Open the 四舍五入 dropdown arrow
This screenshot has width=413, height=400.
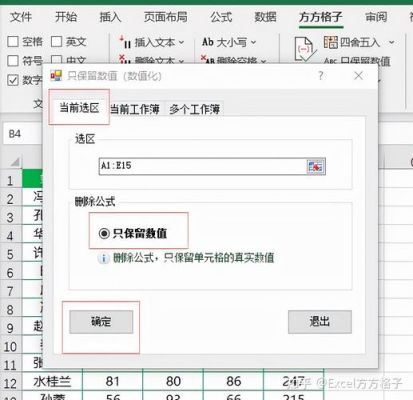[x=392, y=42]
